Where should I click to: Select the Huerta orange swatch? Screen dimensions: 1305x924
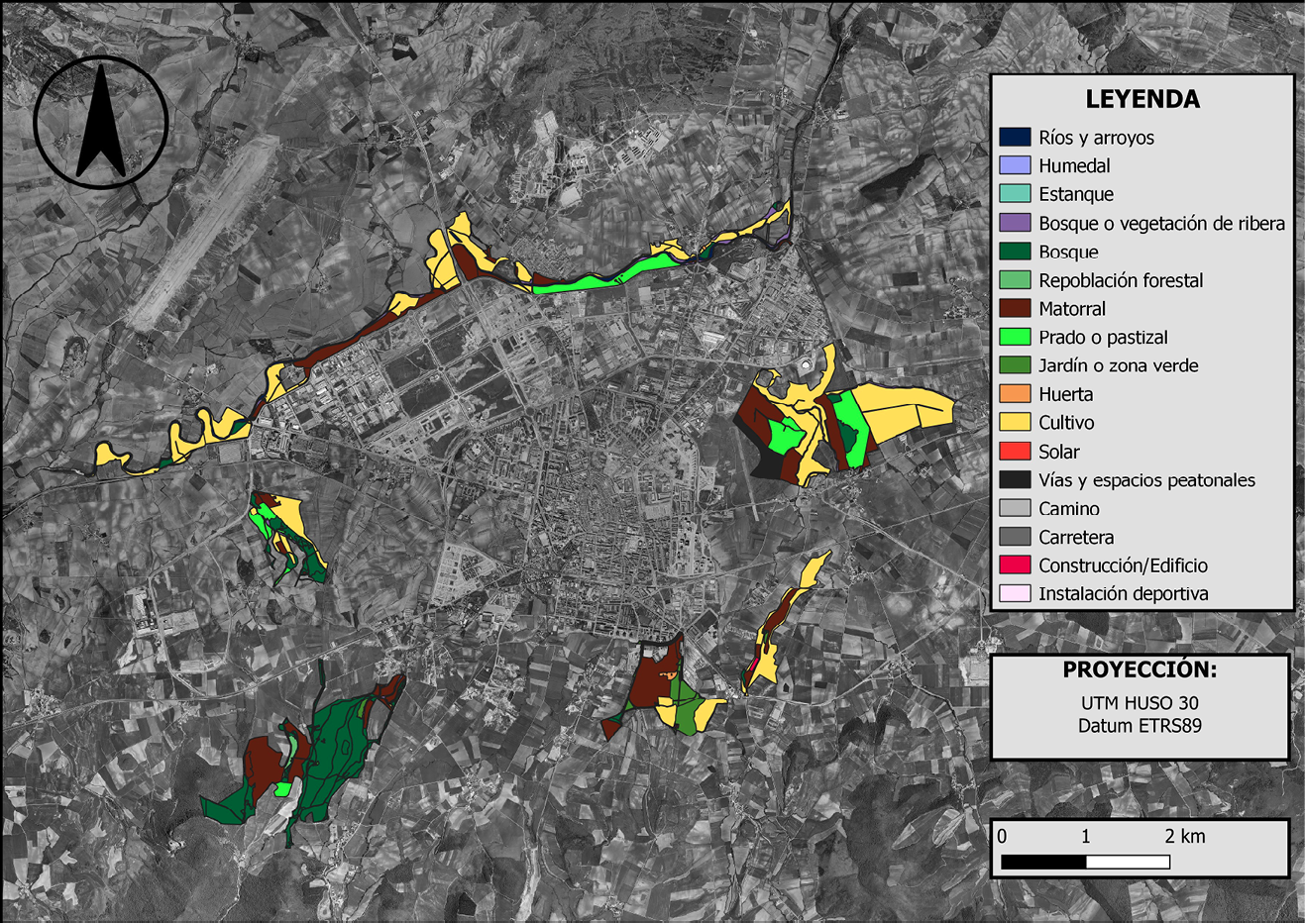pyautogui.click(x=1015, y=394)
